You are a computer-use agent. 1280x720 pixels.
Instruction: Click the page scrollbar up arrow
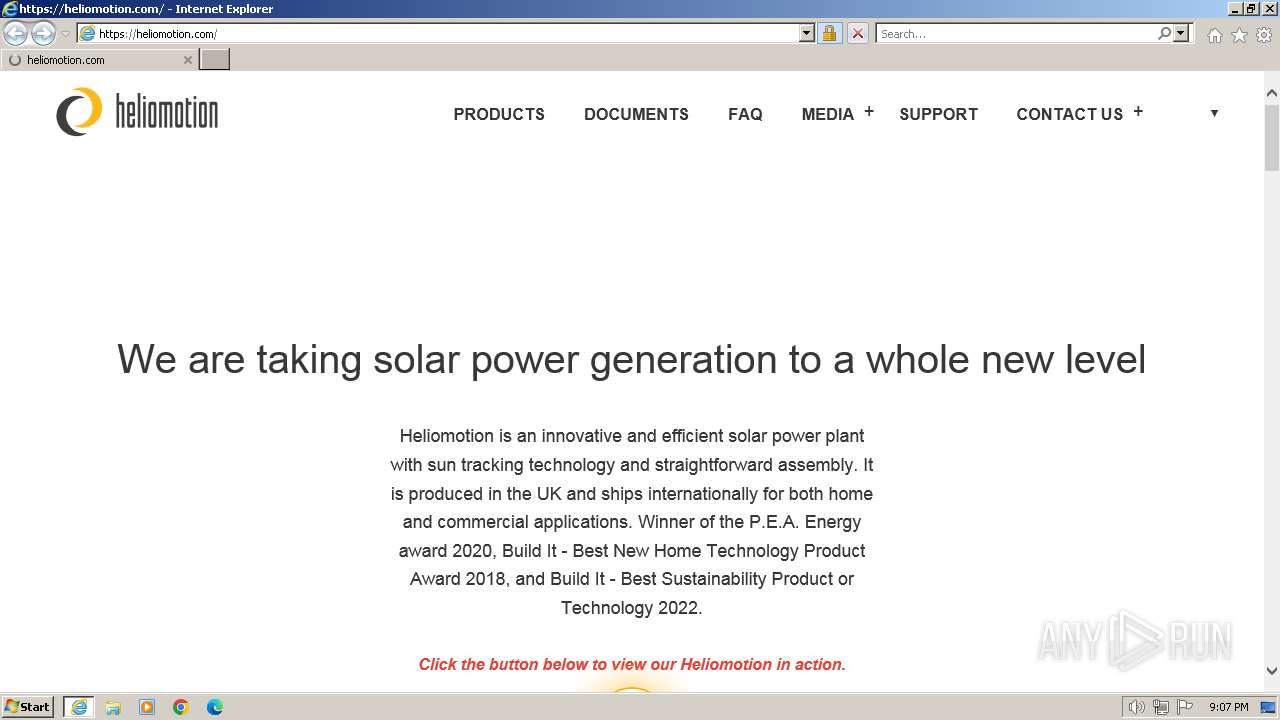(x=1272, y=94)
